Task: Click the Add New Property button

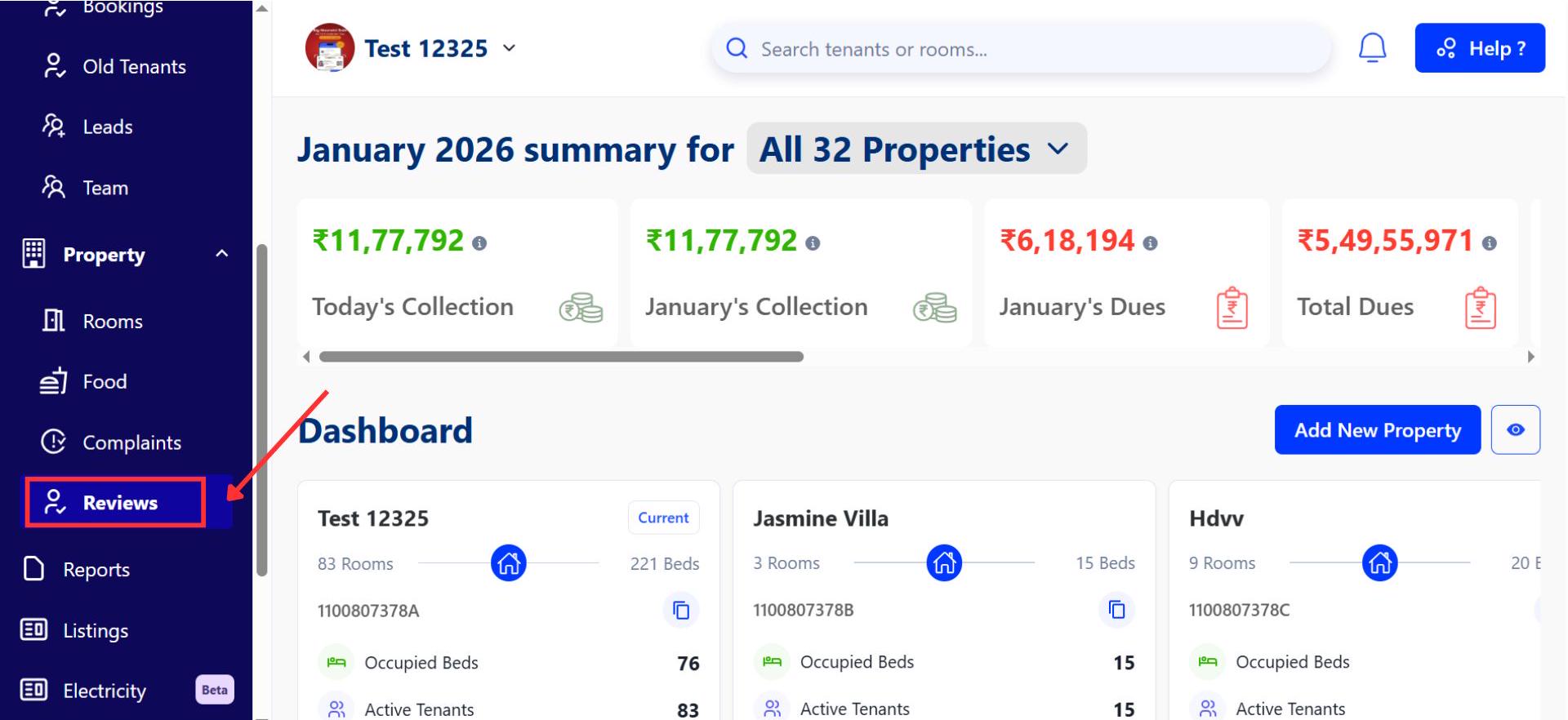Action: pyautogui.click(x=1377, y=430)
